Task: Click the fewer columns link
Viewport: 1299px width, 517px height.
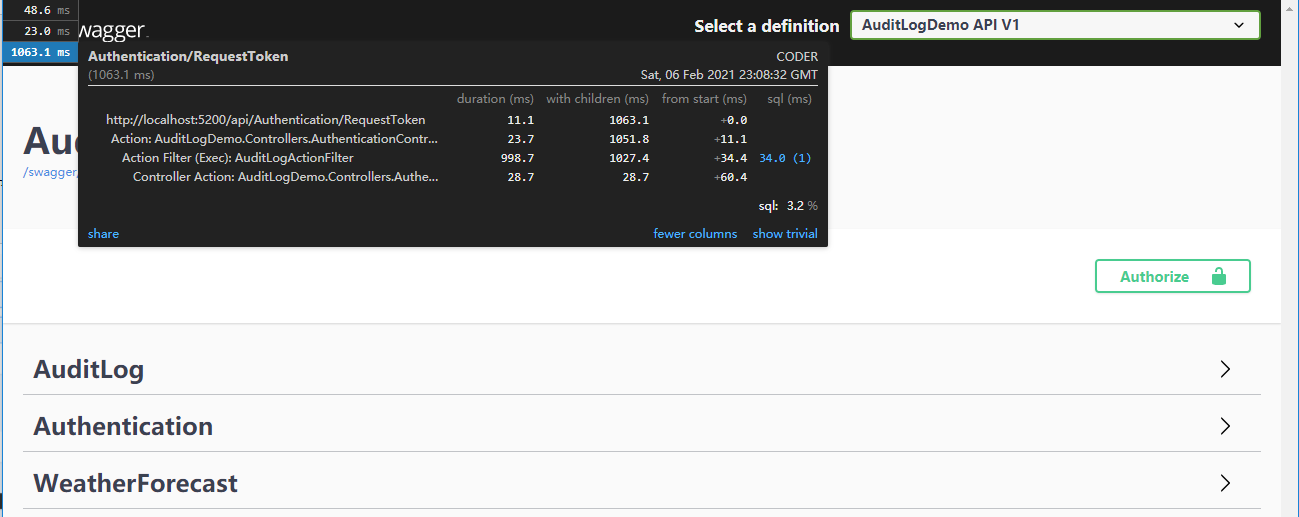Action: coord(695,234)
